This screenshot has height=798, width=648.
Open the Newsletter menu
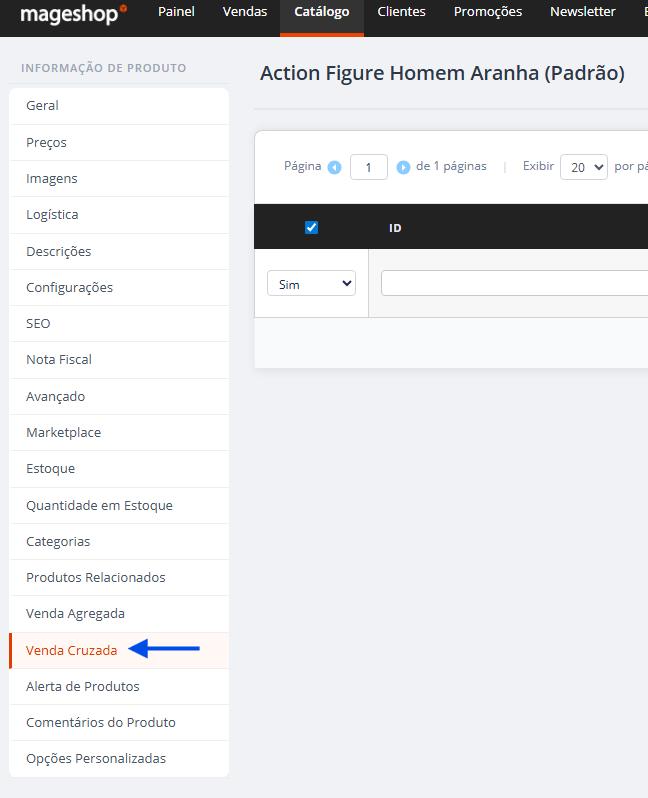pyautogui.click(x=582, y=12)
